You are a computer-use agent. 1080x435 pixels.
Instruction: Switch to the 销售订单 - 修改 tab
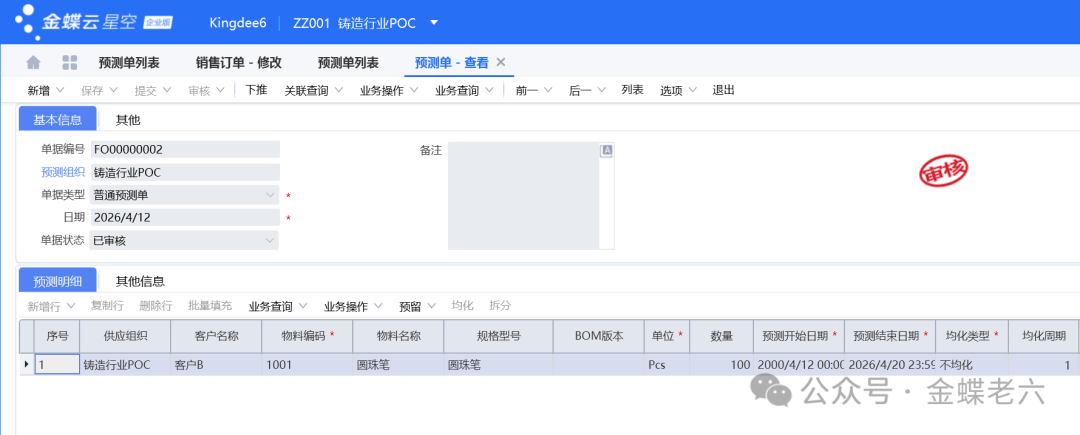(x=238, y=62)
